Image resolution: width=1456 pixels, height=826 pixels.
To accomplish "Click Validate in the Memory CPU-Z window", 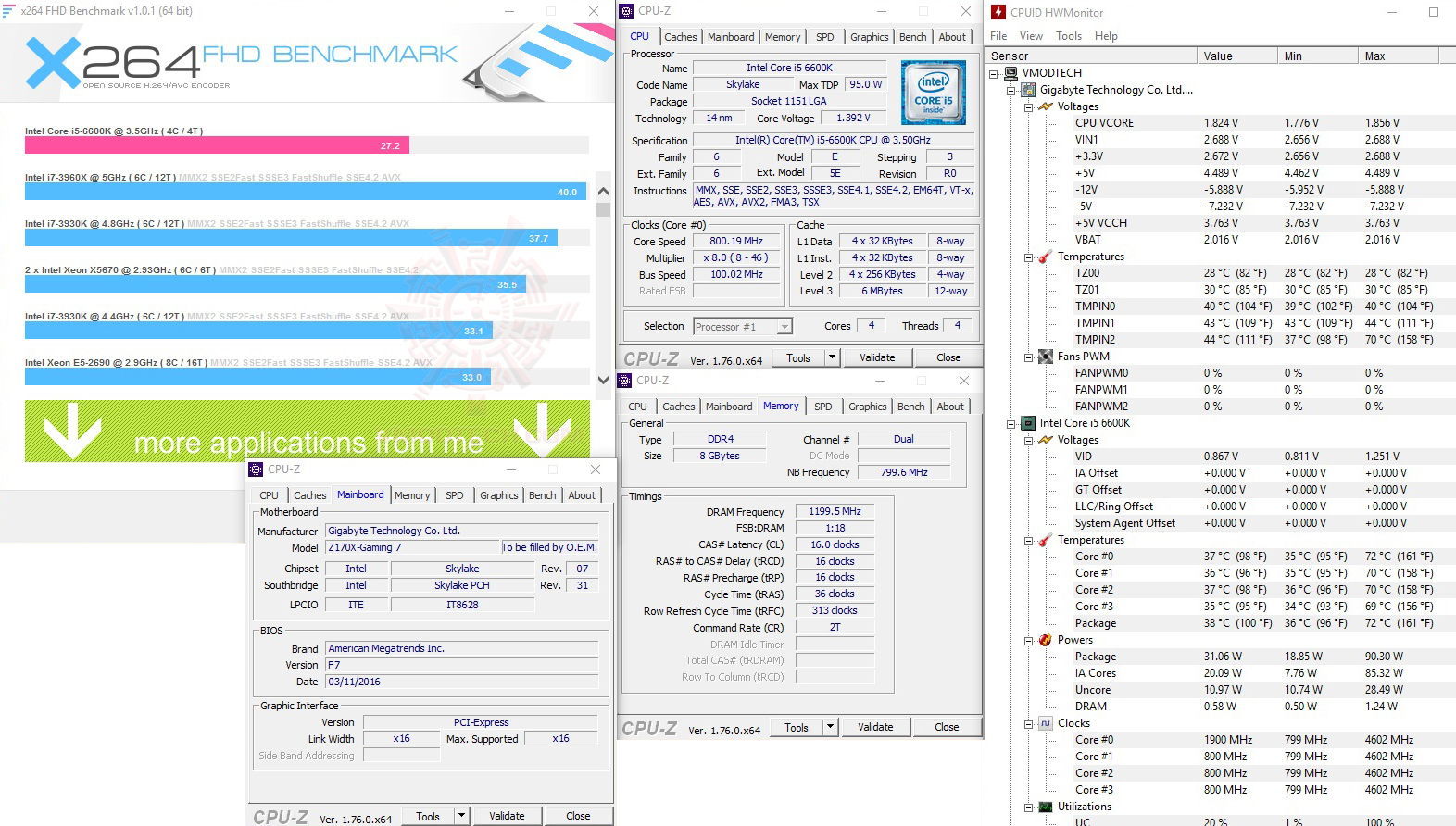I will point(875,727).
